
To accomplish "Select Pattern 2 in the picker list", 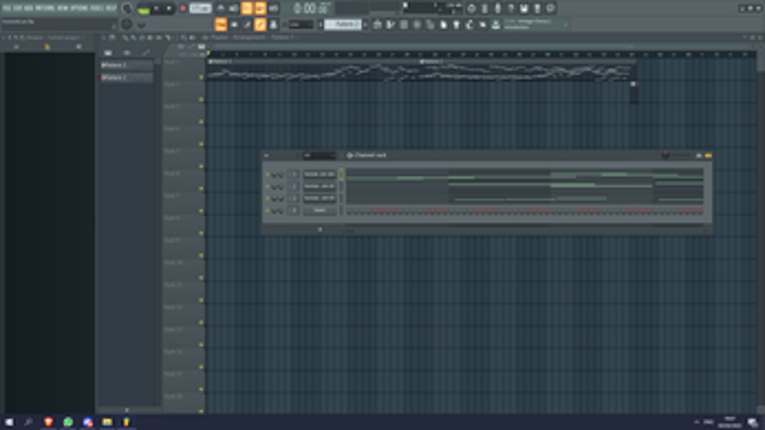I will 127,78.
